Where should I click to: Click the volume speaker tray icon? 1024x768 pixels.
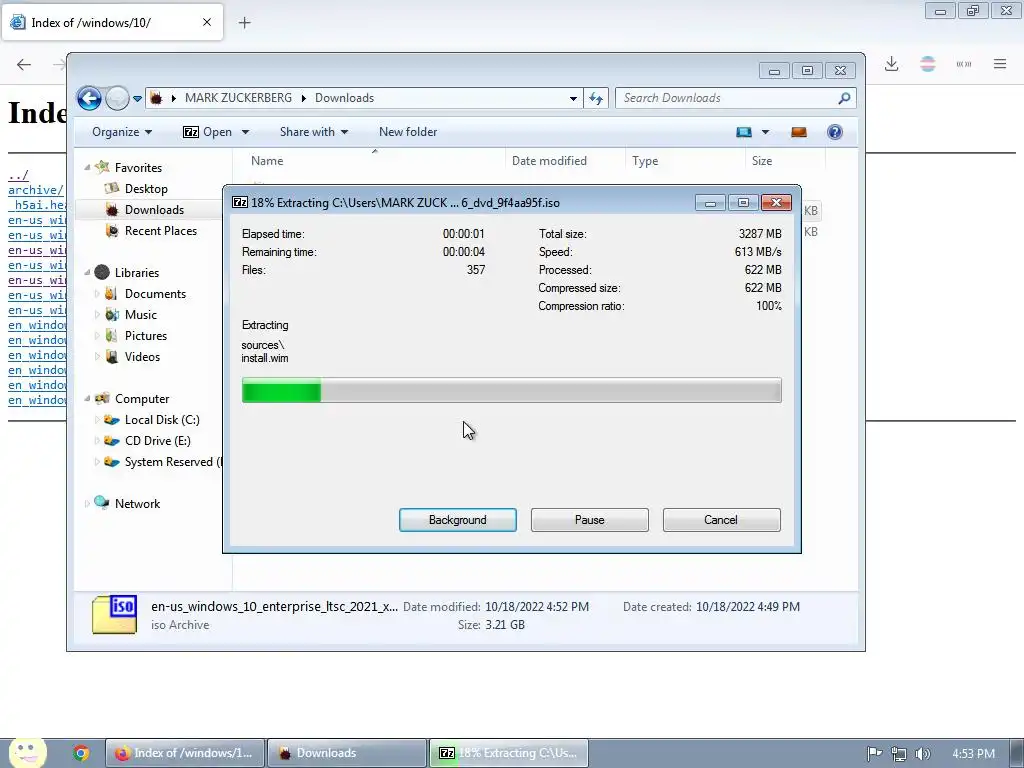[x=923, y=754]
